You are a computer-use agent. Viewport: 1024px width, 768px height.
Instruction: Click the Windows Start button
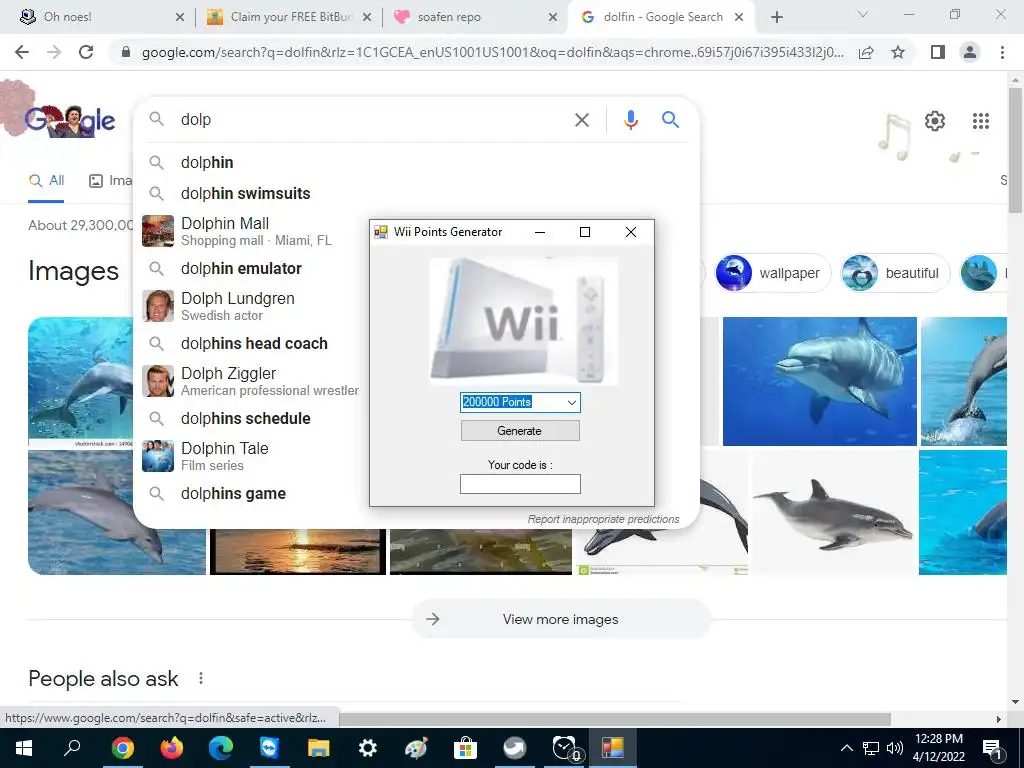(x=24, y=748)
